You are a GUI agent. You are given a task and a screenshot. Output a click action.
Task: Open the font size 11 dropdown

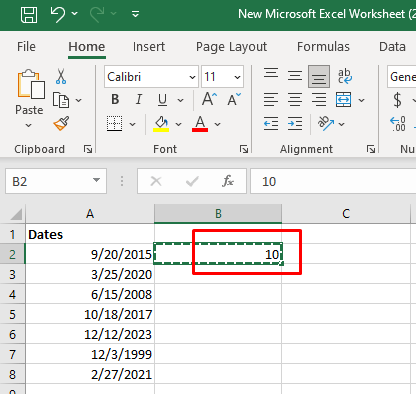coord(237,77)
